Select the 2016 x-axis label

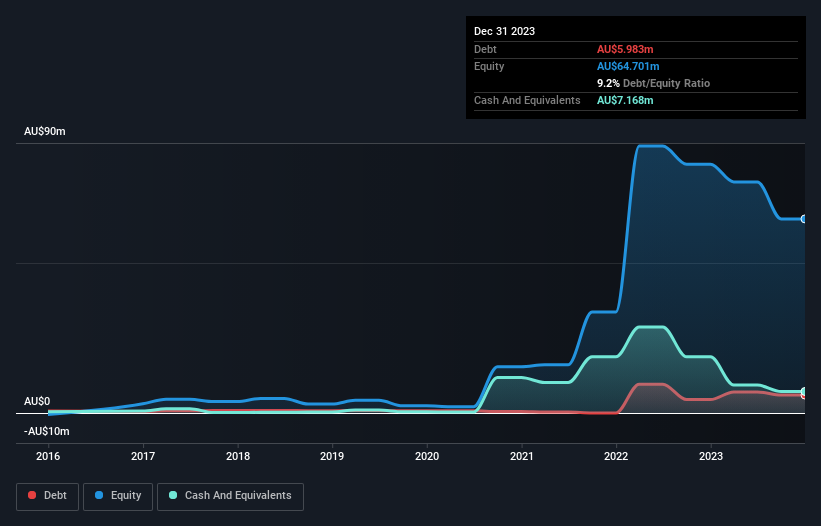48,456
